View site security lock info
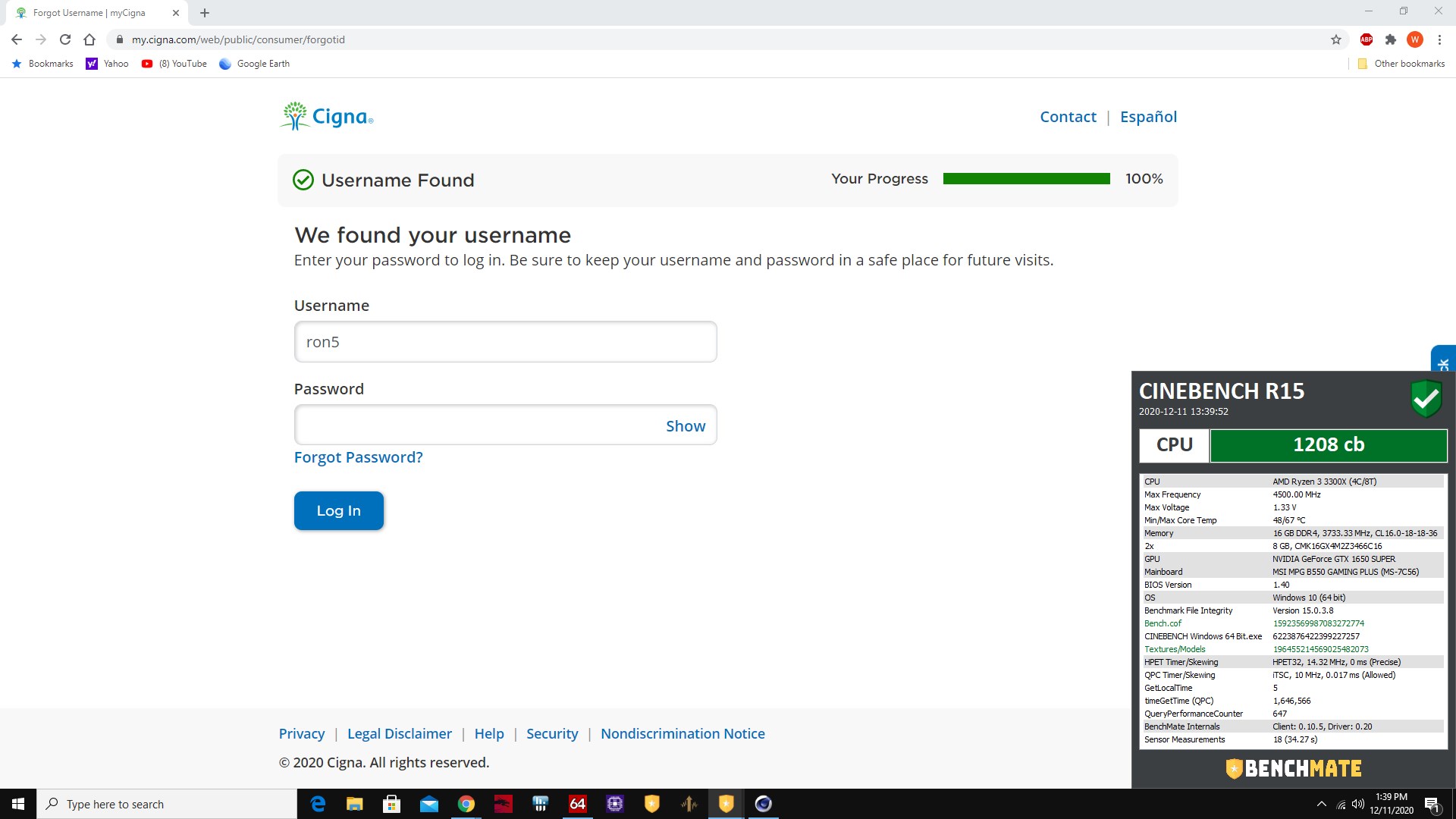1456x819 pixels. [x=119, y=39]
